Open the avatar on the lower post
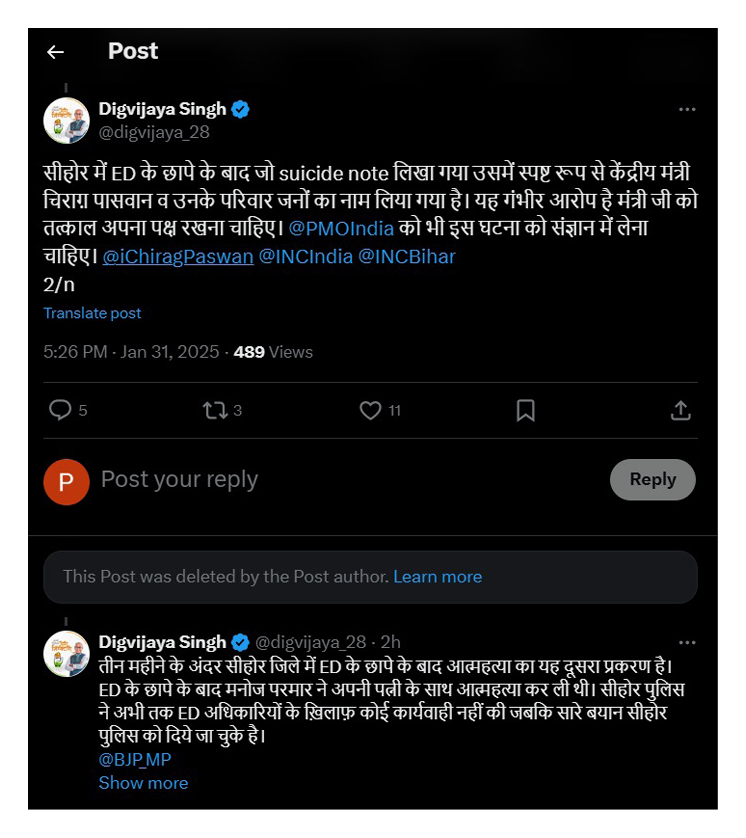 point(67,653)
